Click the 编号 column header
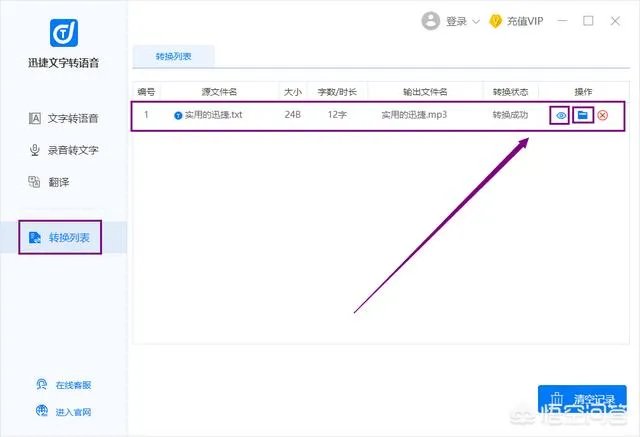Viewport: 640px width, 437px height. click(146, 92)
